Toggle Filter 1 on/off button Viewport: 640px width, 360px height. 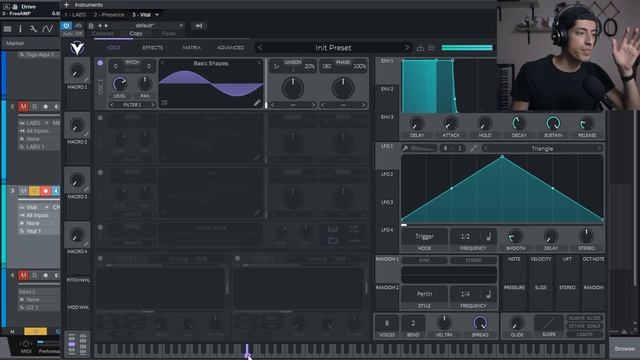coord(100,258)
